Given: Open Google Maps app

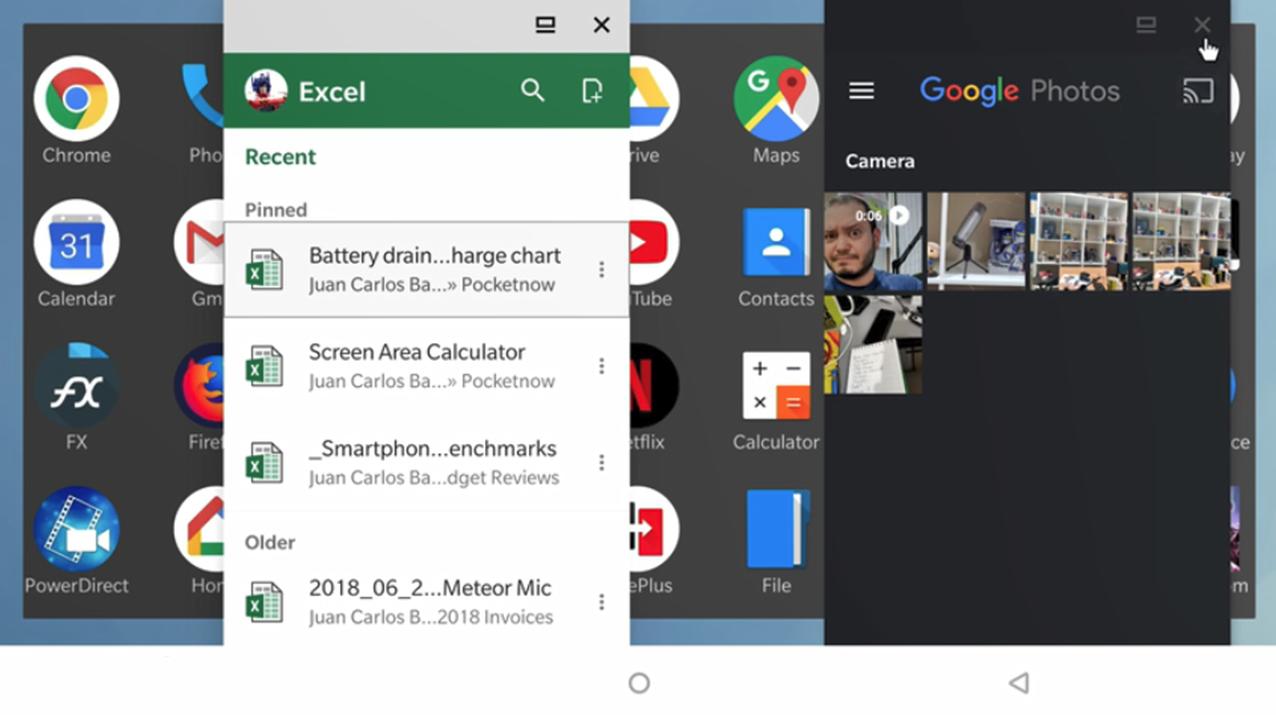Looking at the screenshot, I should point(776,99).
